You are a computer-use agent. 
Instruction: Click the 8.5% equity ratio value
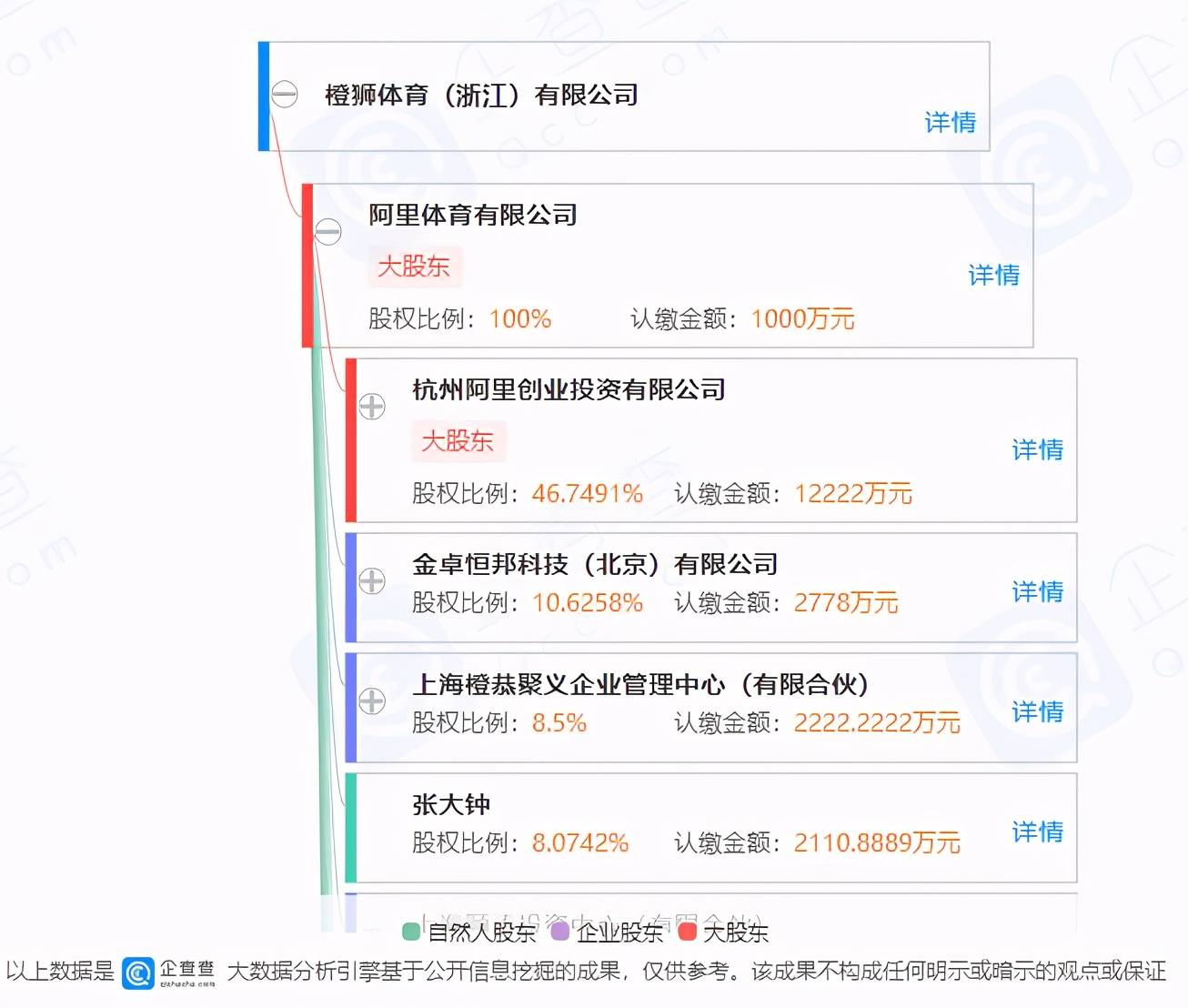coord(559,722)
